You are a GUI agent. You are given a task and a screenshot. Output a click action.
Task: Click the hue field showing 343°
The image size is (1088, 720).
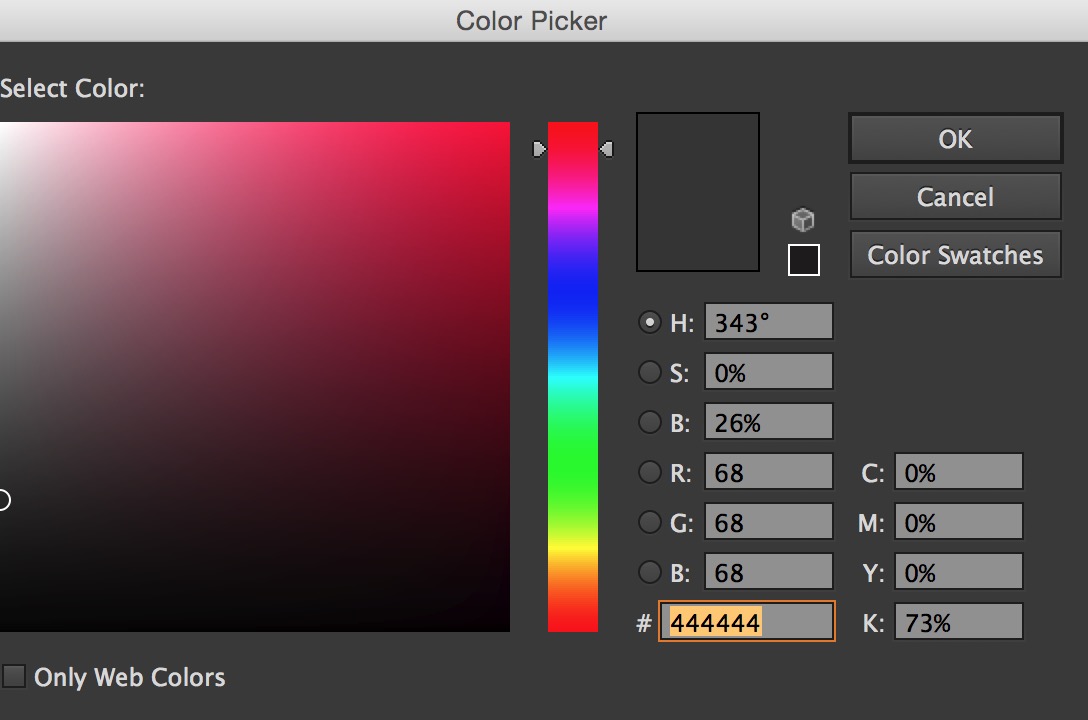(769, 322)
